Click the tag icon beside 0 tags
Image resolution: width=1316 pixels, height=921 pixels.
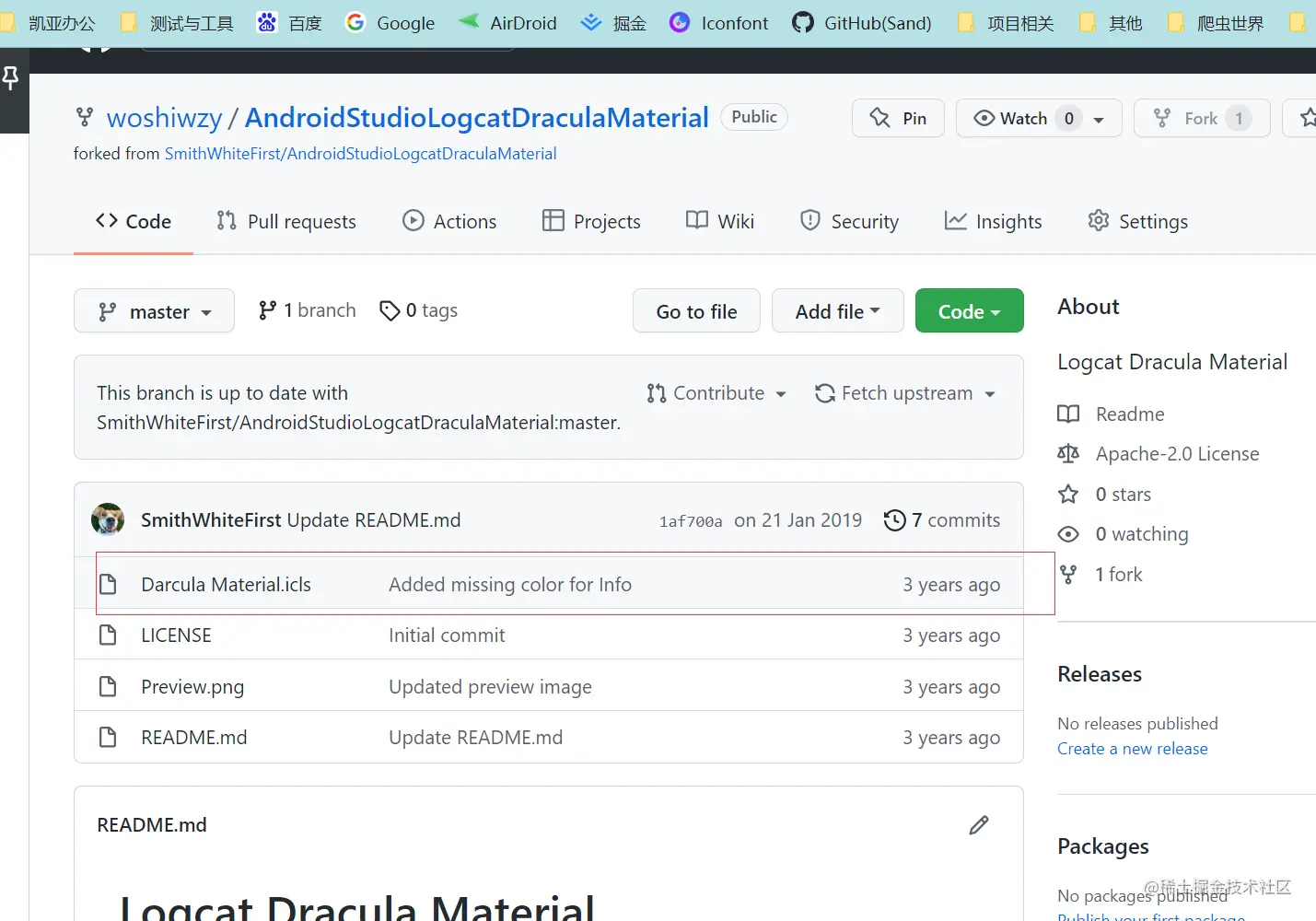(390, 310)
